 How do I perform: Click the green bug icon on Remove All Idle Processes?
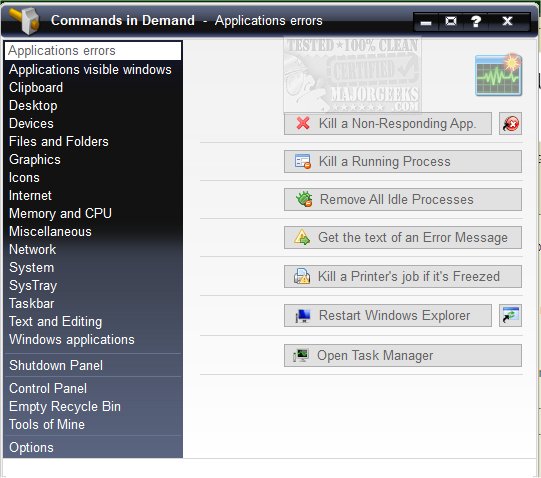[304, 199]
